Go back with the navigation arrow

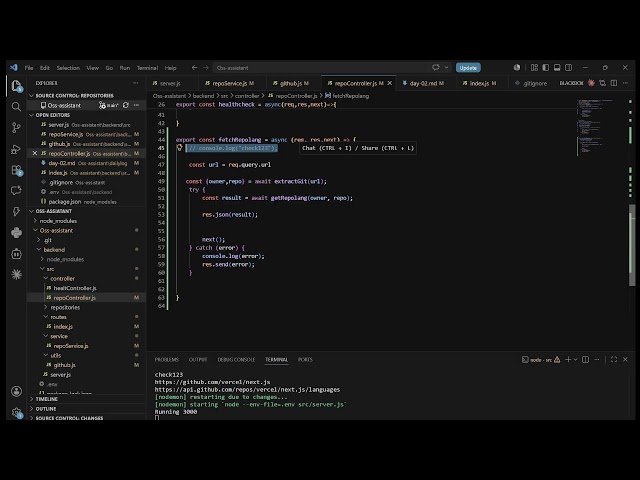point(194,68)
